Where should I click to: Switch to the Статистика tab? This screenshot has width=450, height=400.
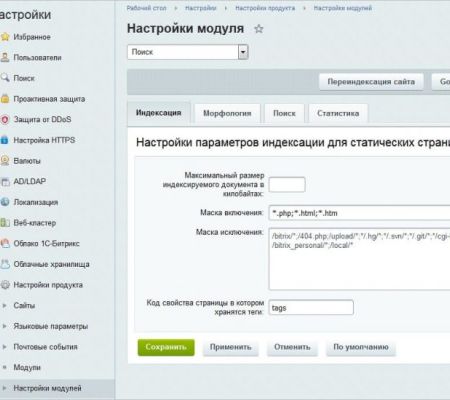click(338, 114)
